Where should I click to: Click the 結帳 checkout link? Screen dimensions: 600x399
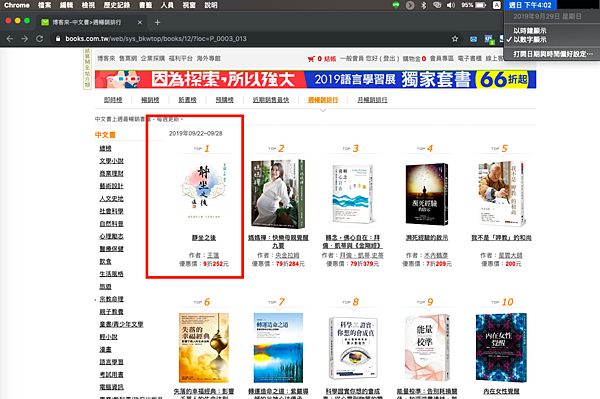(x=330, y=59)
